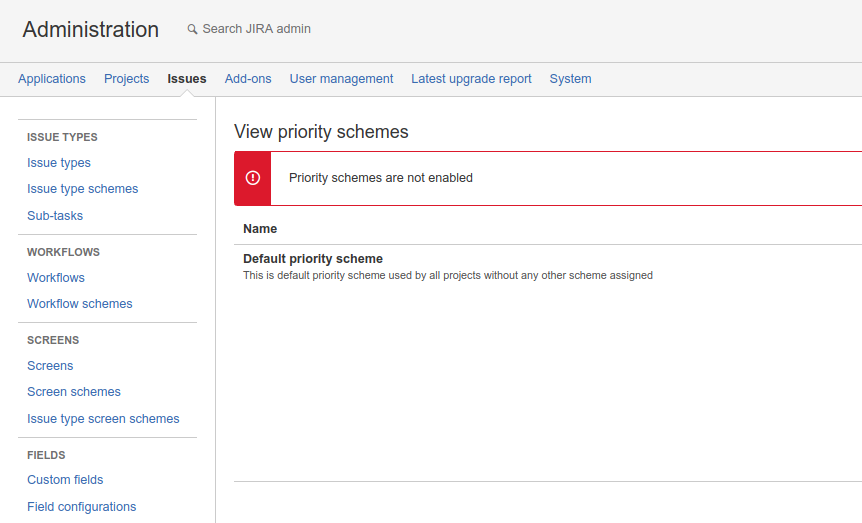
Task: Click the View priority schemes heading
Action: (x=321, y=132)
